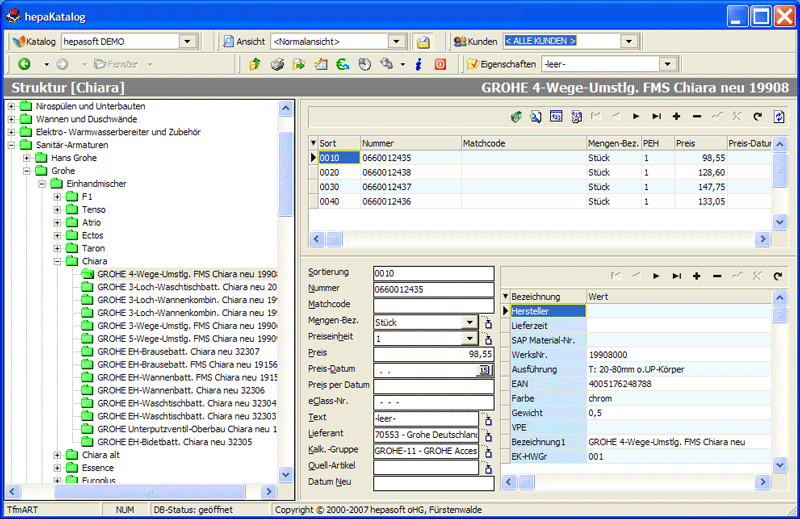The image size is (800, 519).
Task: Open the Mengen-Bez. dropdown showing Stück
Action: (x=469, y=322)
